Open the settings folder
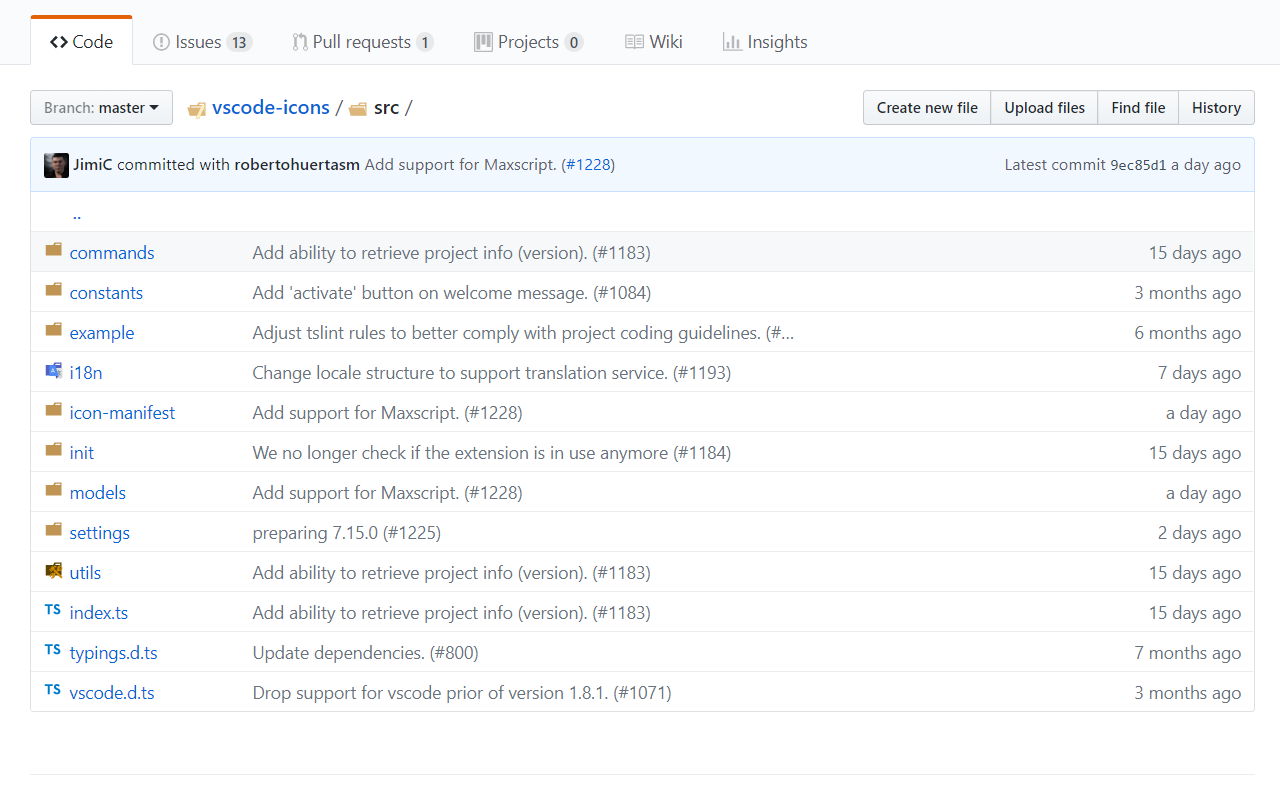The width and height of the screenshot is (1280, 800). tap(100, 533)
